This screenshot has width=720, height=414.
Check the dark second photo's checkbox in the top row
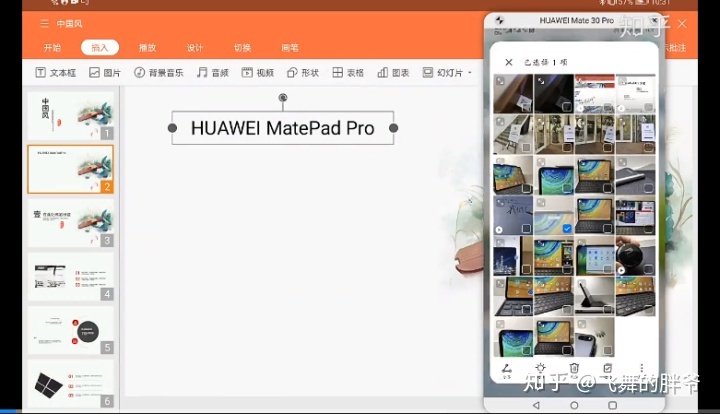(567, 107)
